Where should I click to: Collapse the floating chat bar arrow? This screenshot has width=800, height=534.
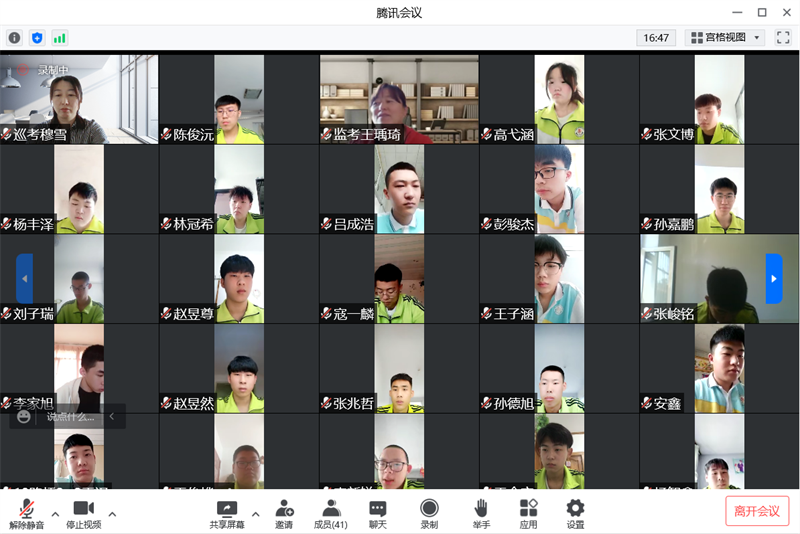(x=112, y=416)
